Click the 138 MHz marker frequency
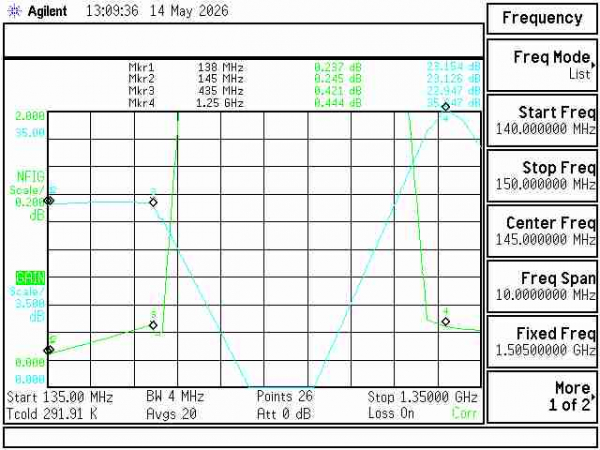Screen dimensions: 600x450 pyautogui.click(x=220, y=67)
